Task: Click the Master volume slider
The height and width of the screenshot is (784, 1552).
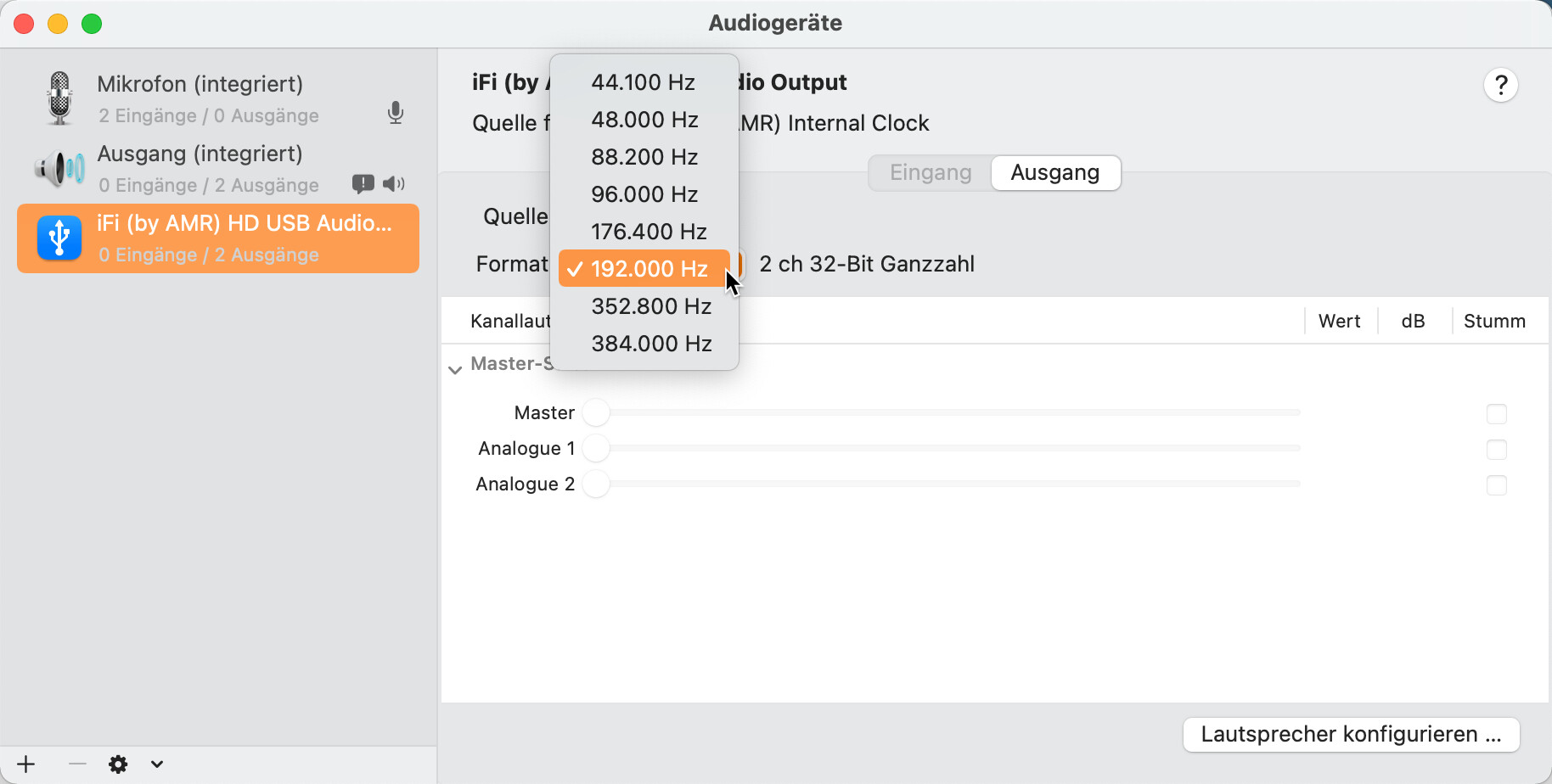Action: 942,413
